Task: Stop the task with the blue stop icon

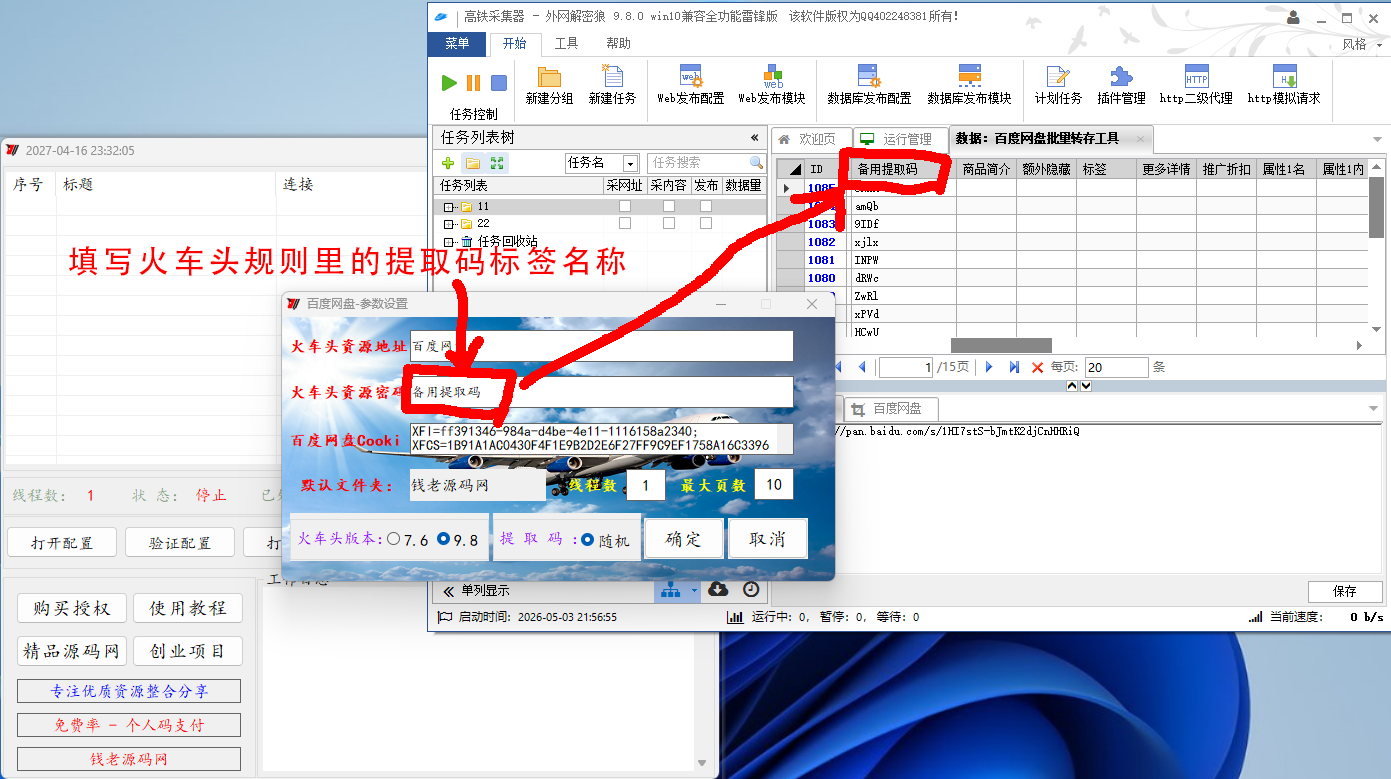Action: coord(498,83)
